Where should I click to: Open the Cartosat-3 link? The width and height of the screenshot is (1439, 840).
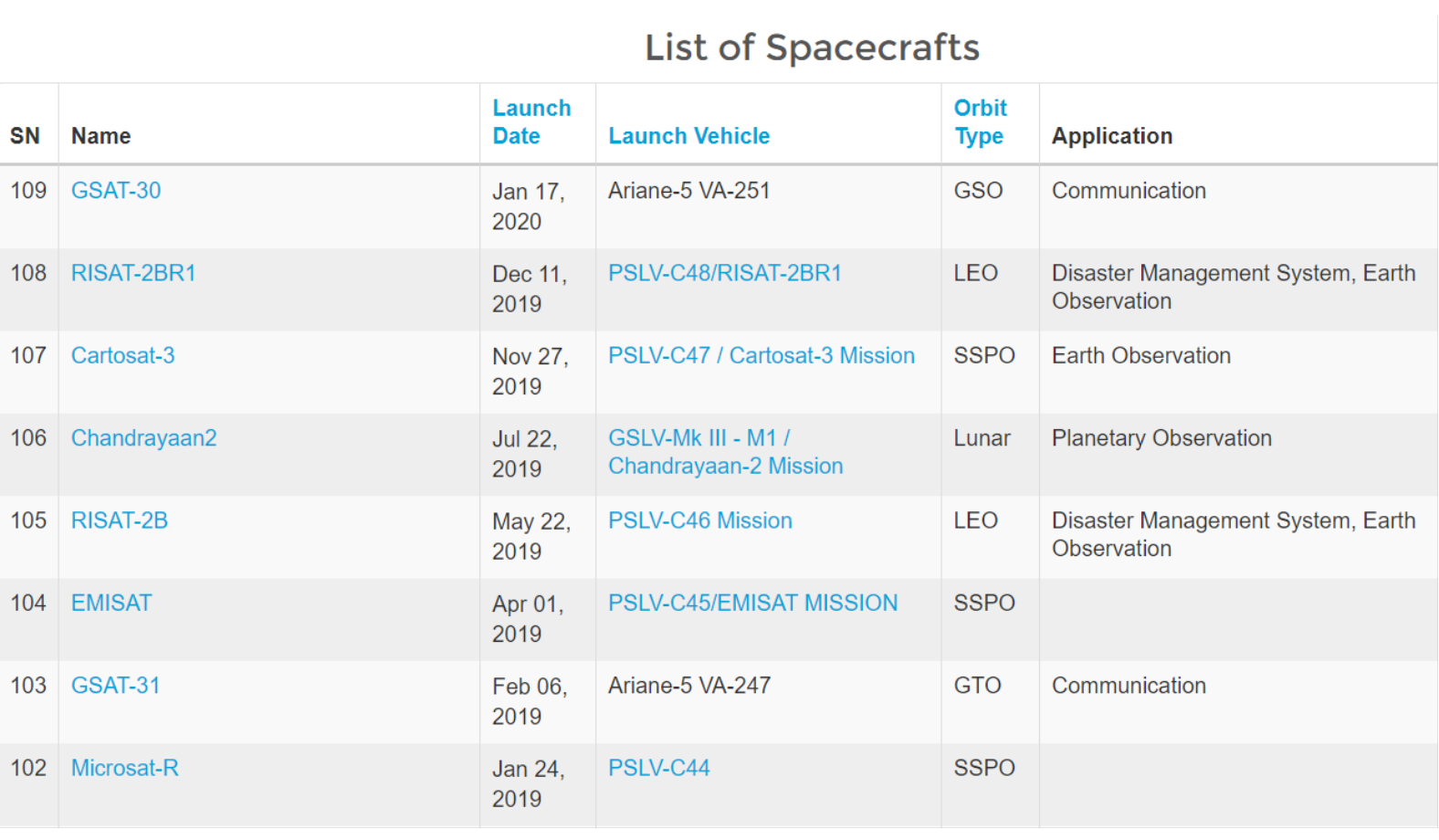coord(123,355)
